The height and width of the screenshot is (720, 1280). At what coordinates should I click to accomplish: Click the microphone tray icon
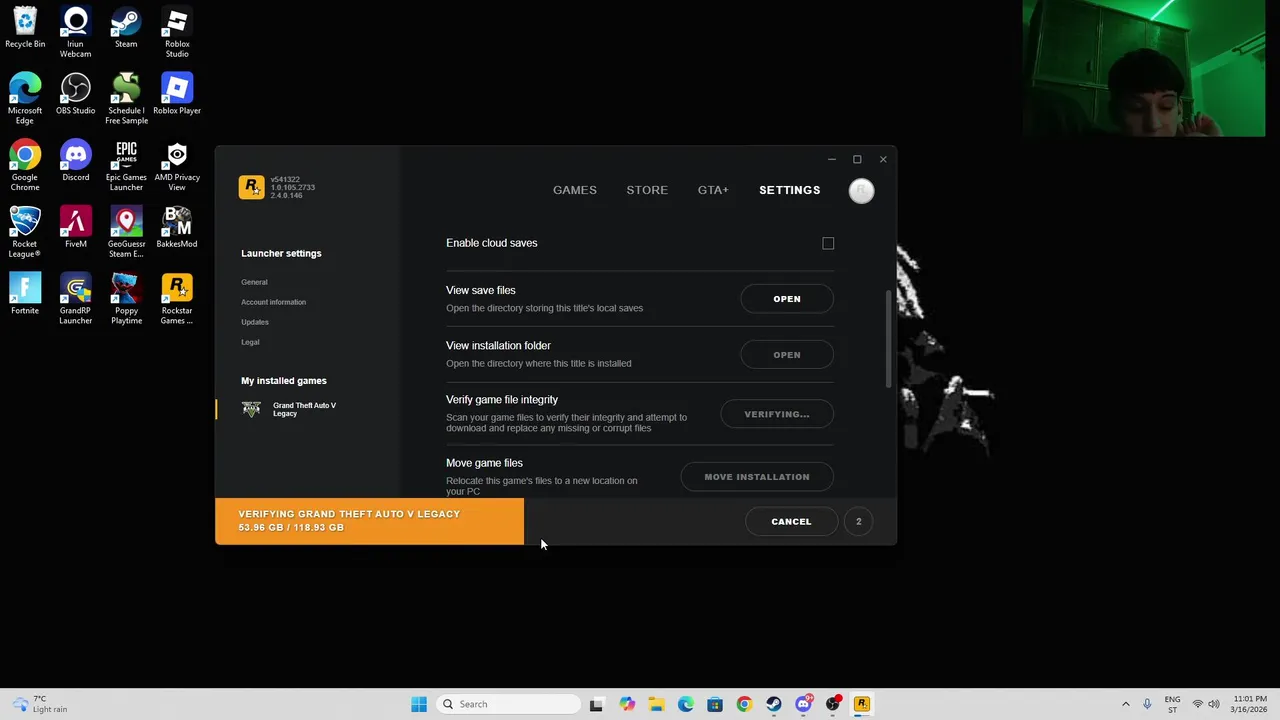pyautogui.click(x=1147, y=704)
